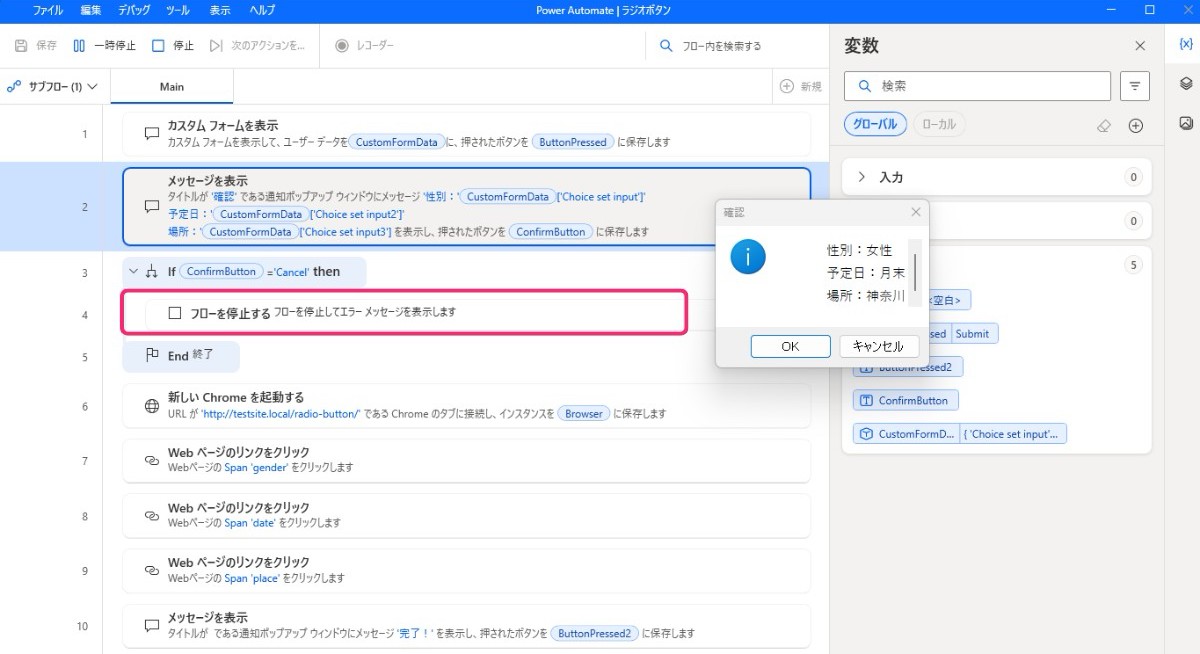Close the 変数 variables panel
Screen dimensions: 1200x654
1140,46
